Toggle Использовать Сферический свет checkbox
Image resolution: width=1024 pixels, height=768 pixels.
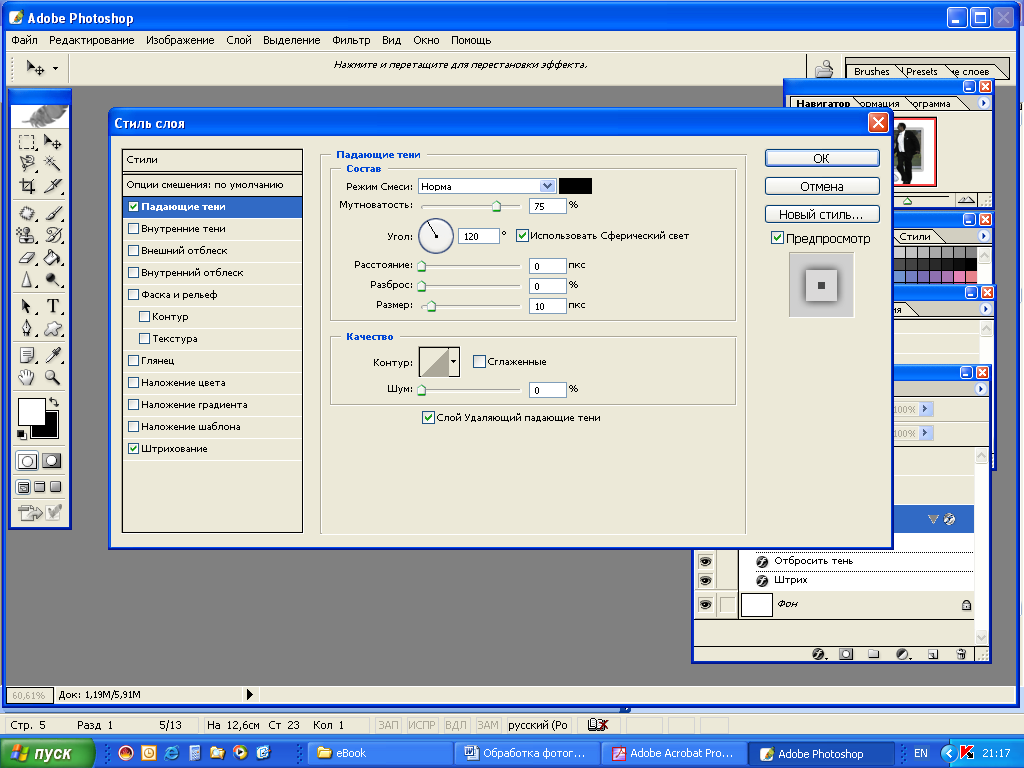[x=522, y=236]
